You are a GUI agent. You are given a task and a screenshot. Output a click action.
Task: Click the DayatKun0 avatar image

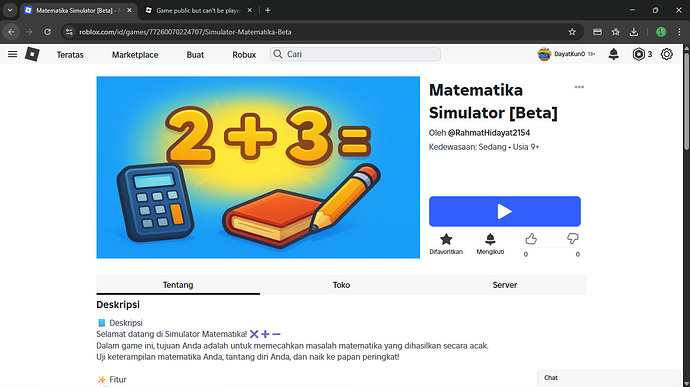tap(544, 54)
